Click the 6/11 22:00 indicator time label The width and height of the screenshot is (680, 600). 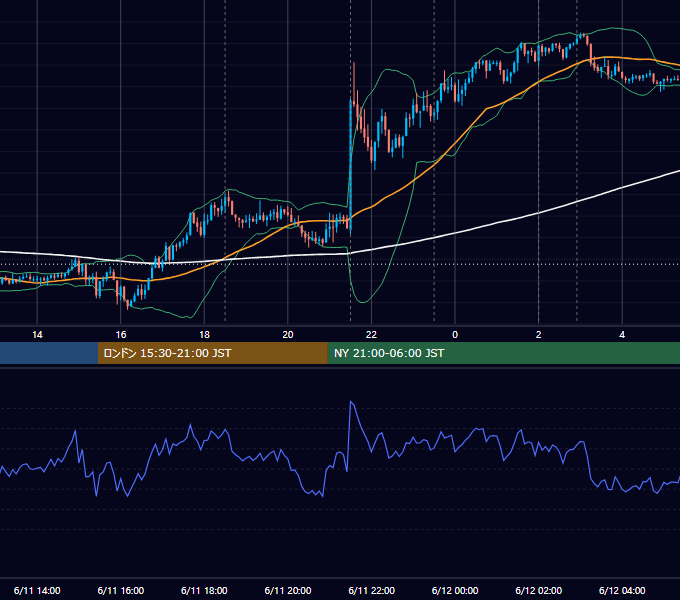[x=372, y=590]
